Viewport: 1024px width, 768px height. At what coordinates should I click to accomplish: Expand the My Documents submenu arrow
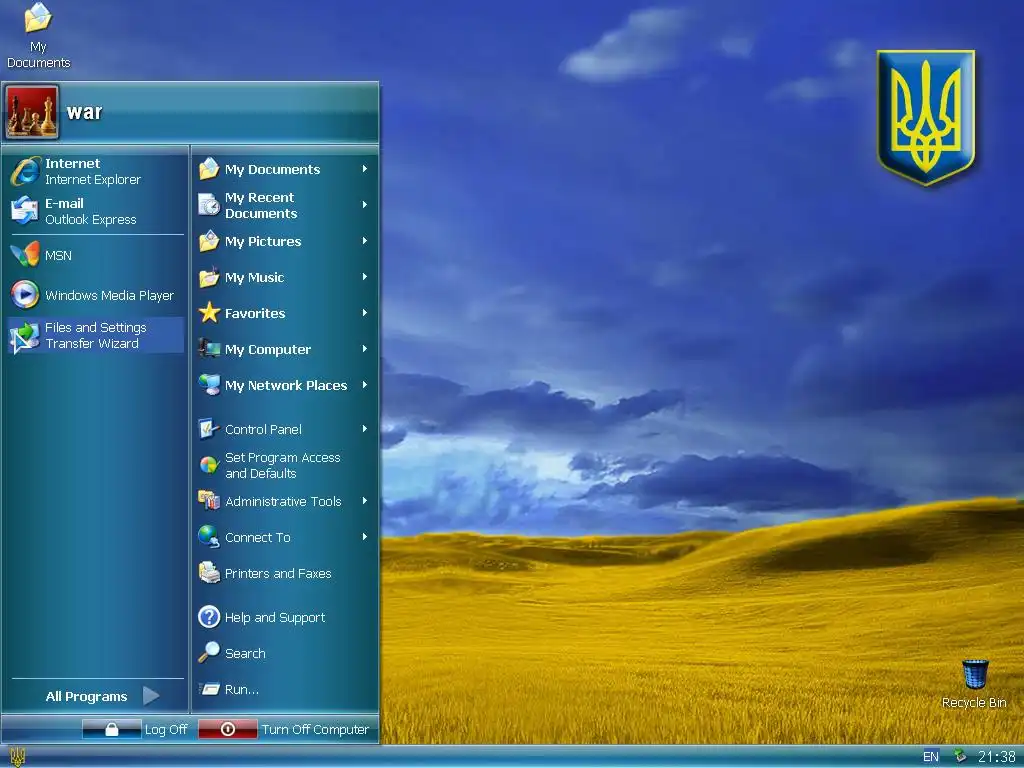365,168
